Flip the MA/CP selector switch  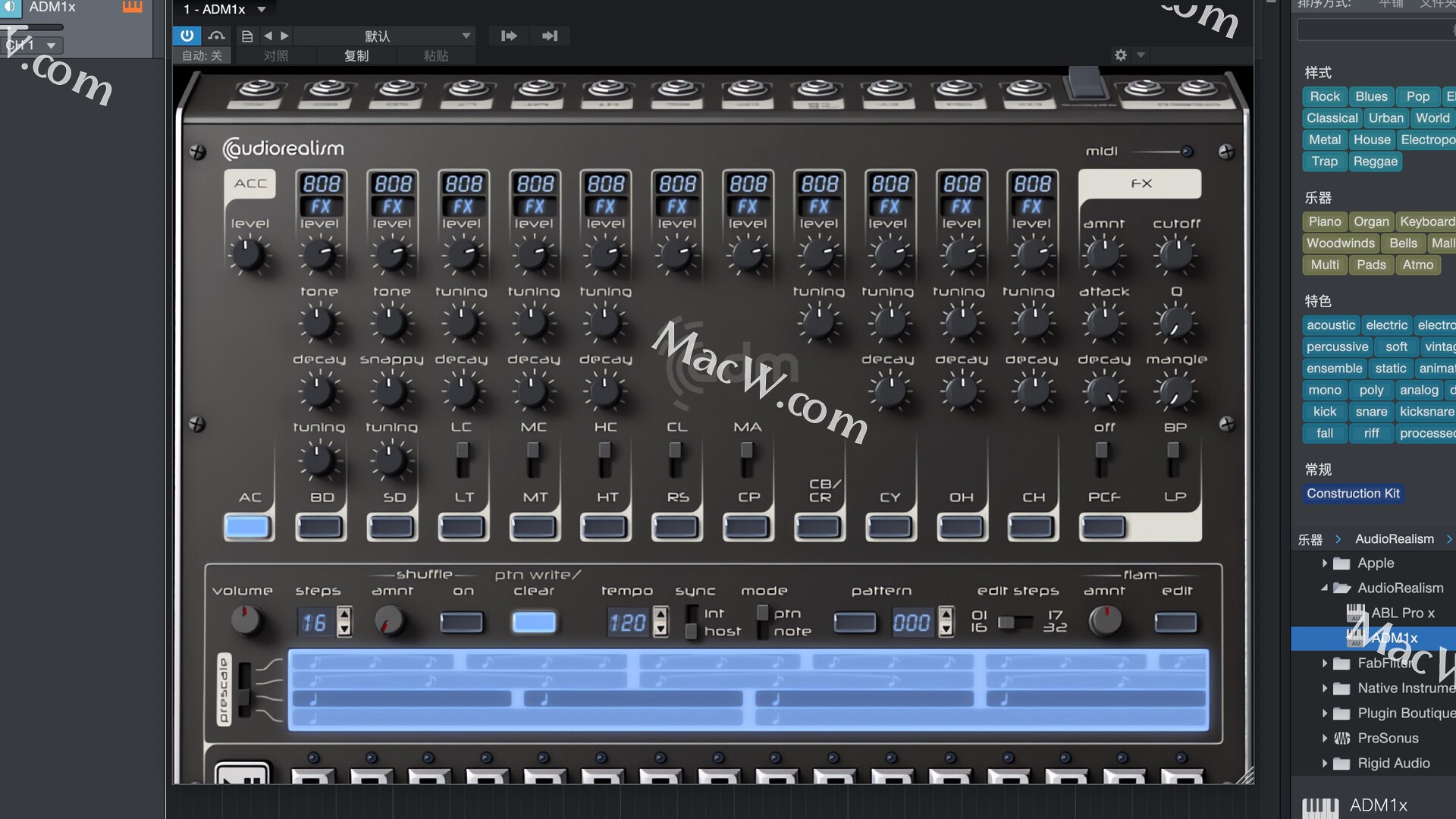[747, 460]
